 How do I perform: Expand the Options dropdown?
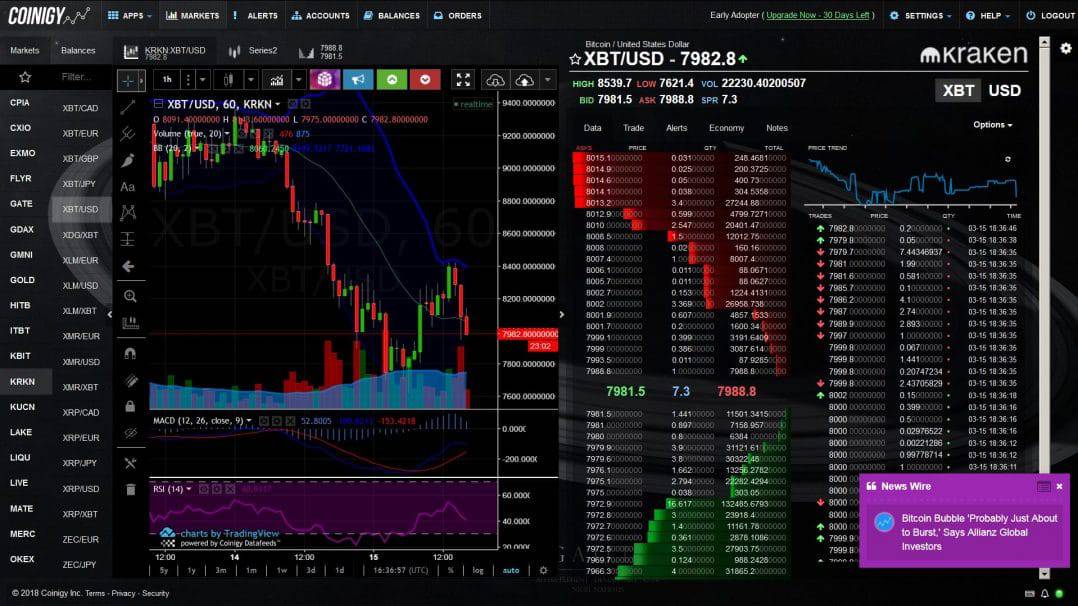[992, 125]
